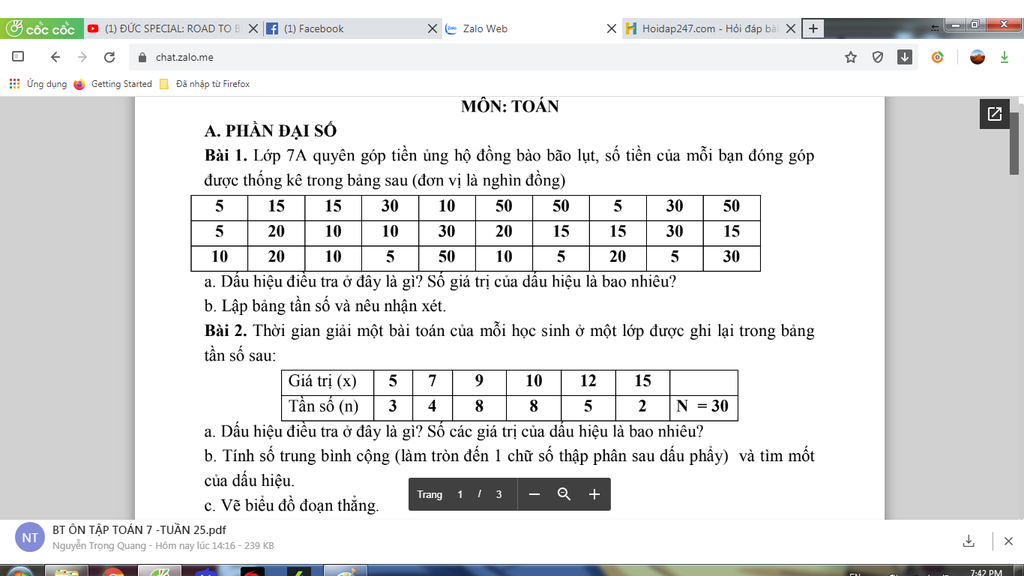Click frequency 4 in the Tần số row

(x=432, y=406)
